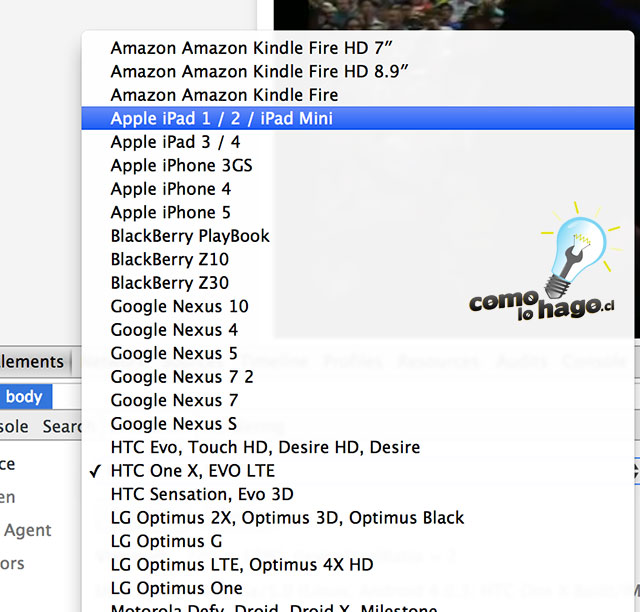This screenshot has height=612, width=640.
Task: Select Apple iPad 1 / 2 / iPad Mini
Action: click(222, 118)
